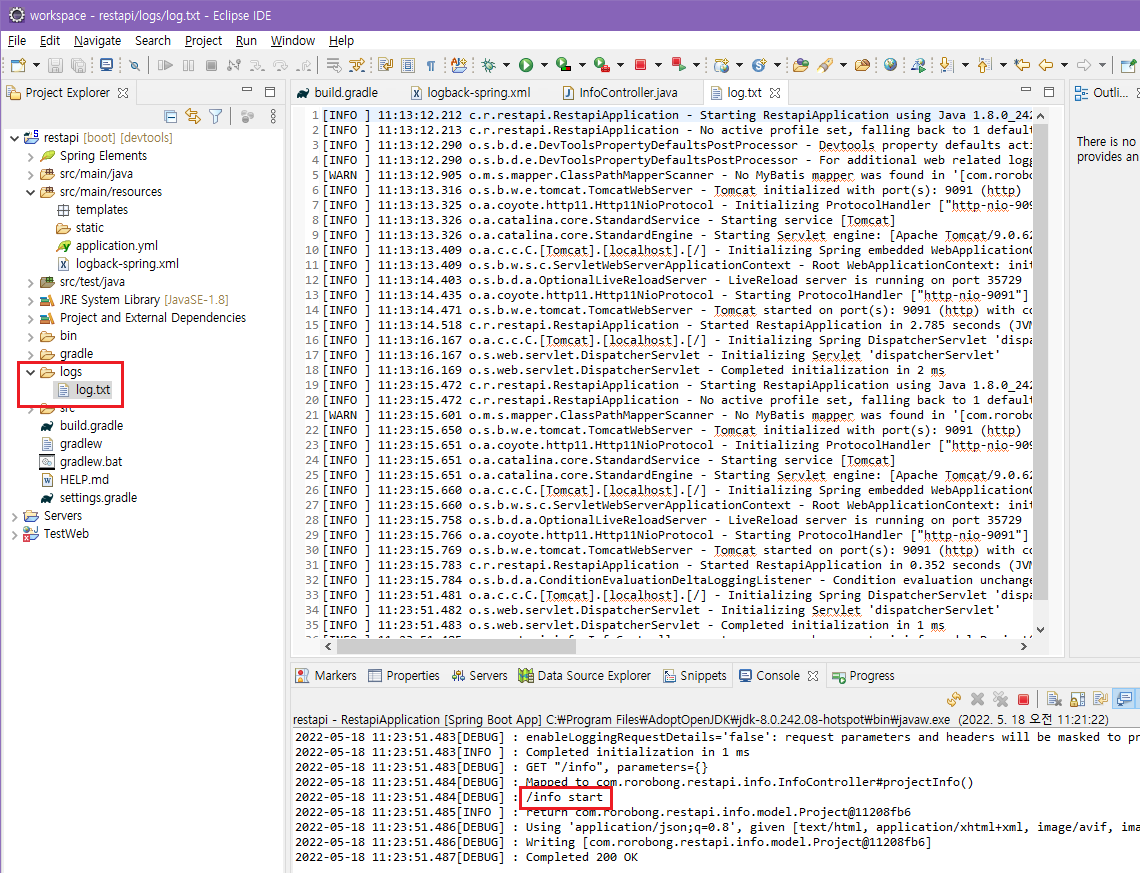Click the Skip All Breakpoints icon
Image resolution: width=1140 pixels, height=873 pixels.
point(135,65)
